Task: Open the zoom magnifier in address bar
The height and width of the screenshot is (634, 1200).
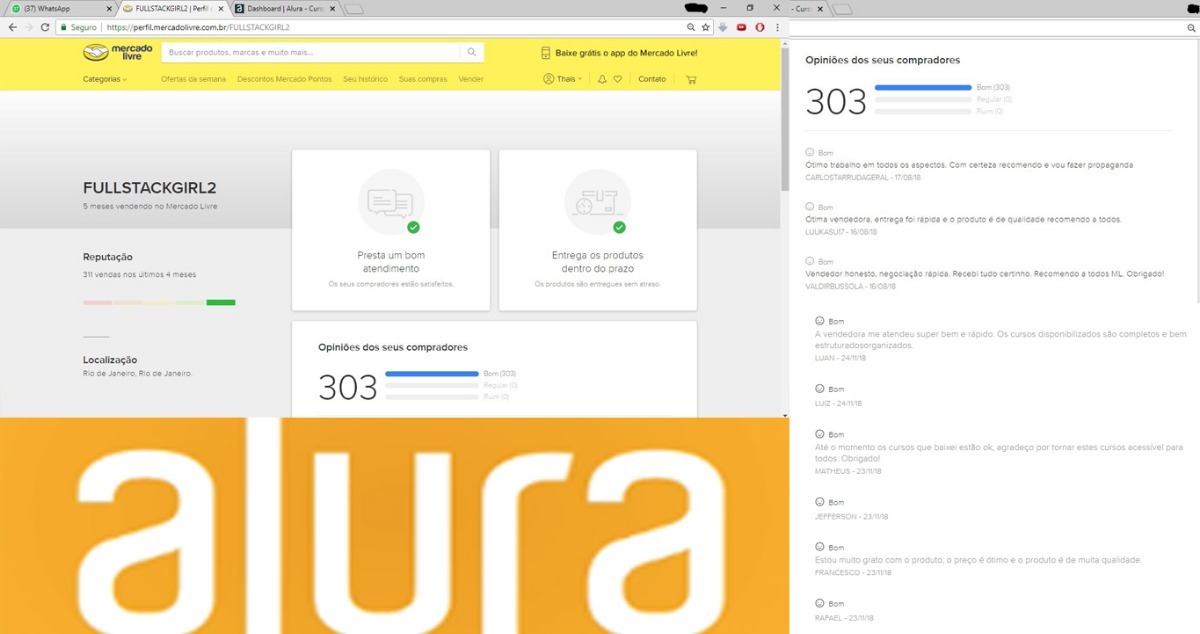Action: [x=689, y=27]
